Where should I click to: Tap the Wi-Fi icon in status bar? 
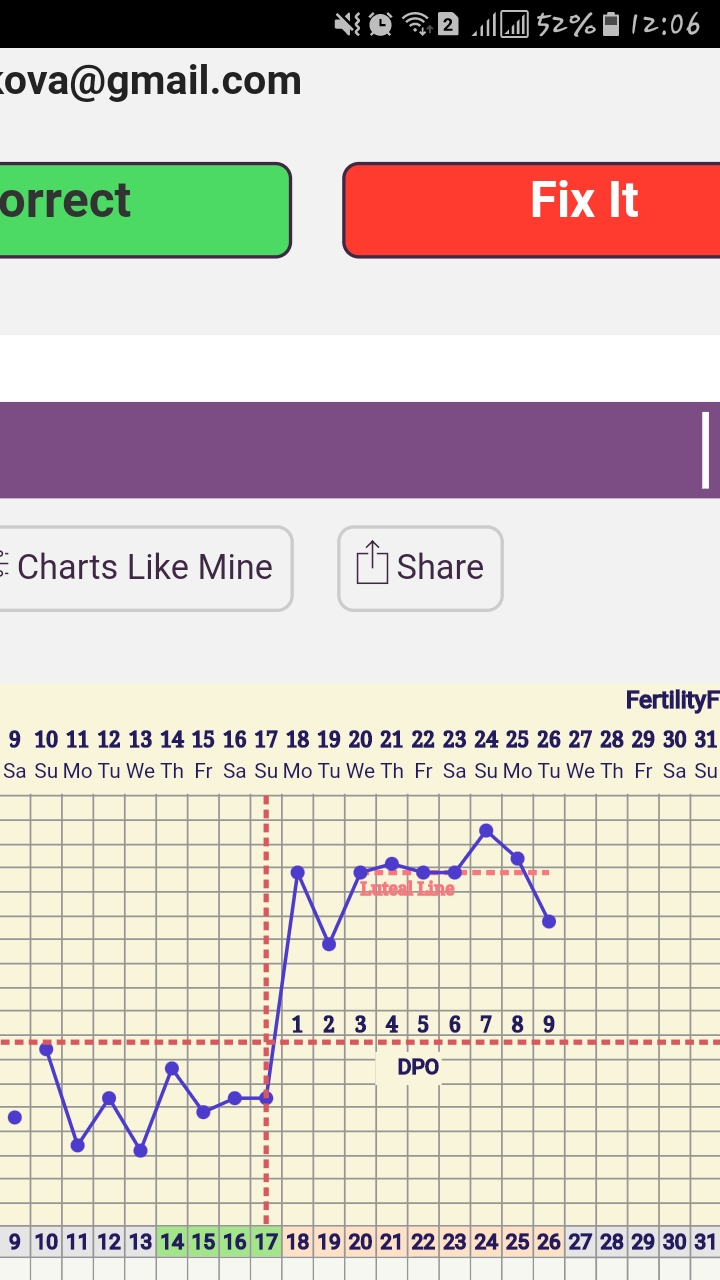point(416,23)
